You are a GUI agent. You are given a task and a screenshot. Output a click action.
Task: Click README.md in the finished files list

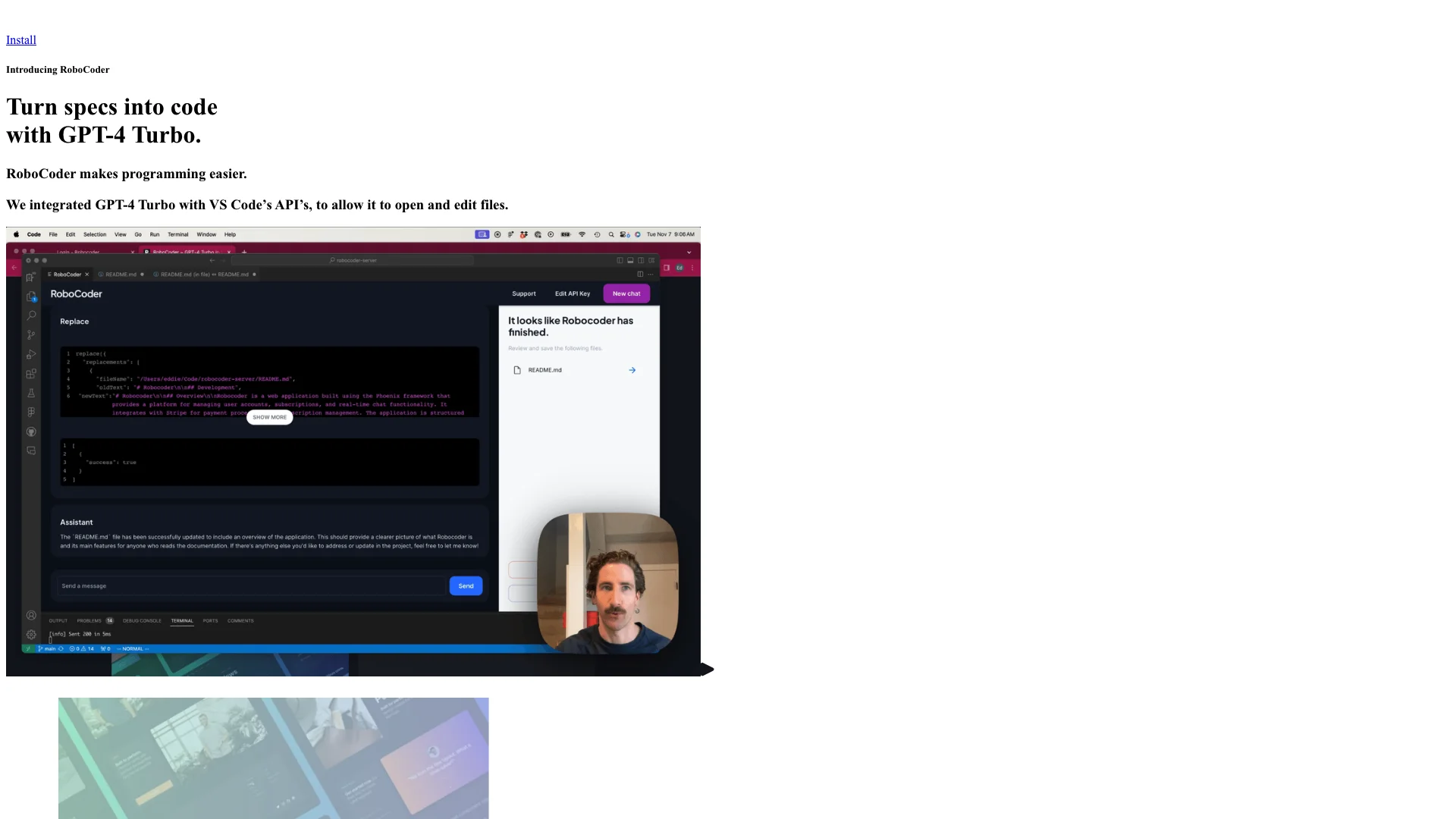coord(545,370)
